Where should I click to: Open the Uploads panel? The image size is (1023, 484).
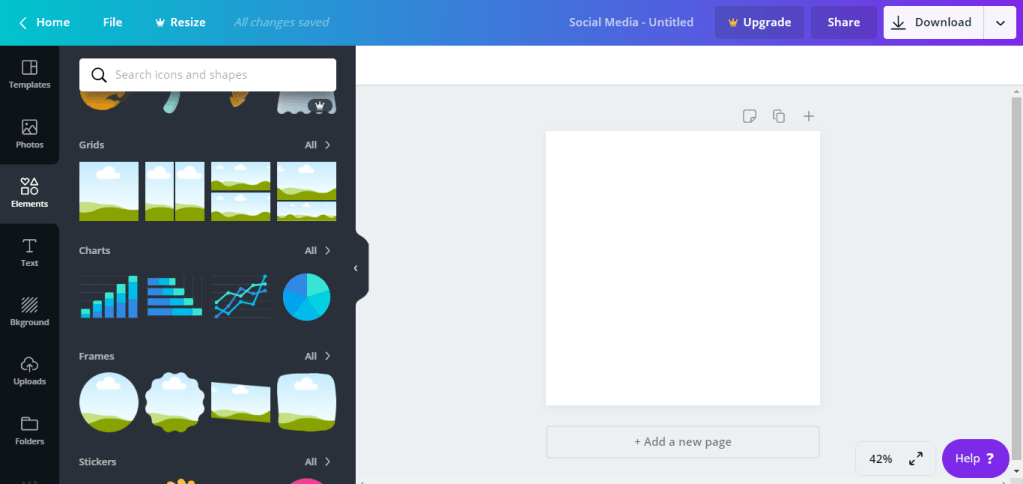click(x=29, y=370)
